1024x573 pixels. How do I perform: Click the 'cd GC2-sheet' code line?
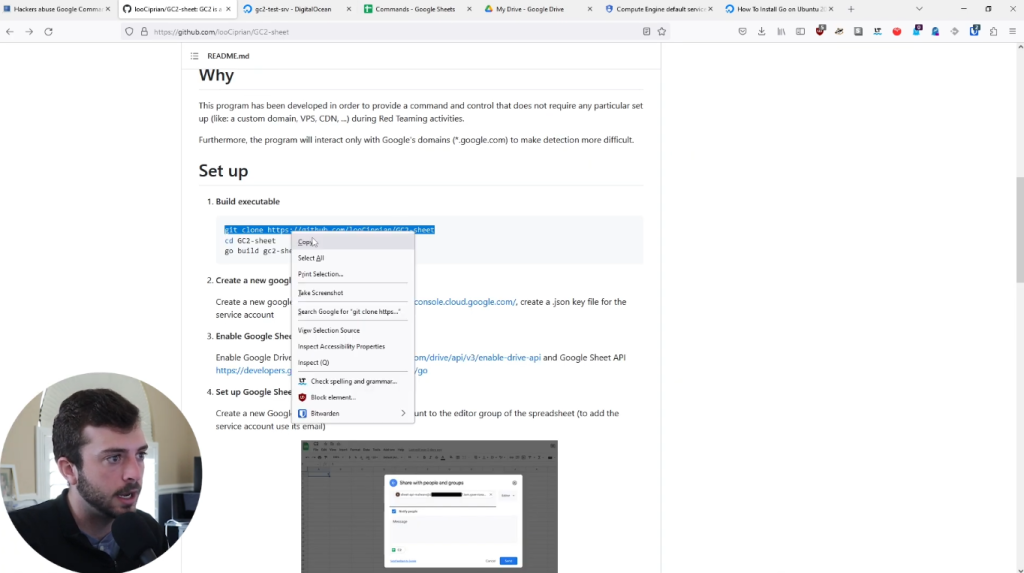pos(250,240)
